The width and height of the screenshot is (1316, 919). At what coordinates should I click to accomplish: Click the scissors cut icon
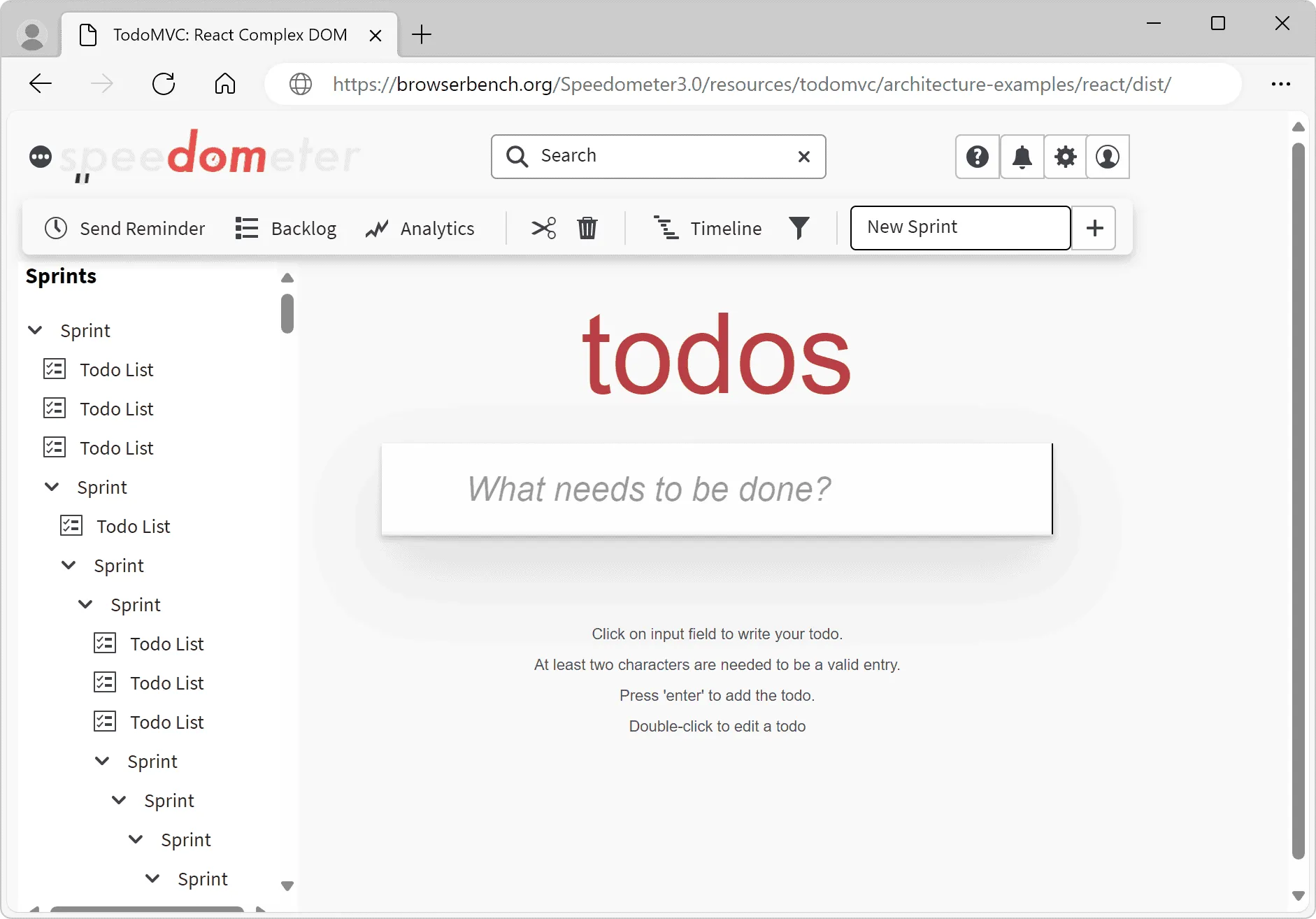click(543, 228)
